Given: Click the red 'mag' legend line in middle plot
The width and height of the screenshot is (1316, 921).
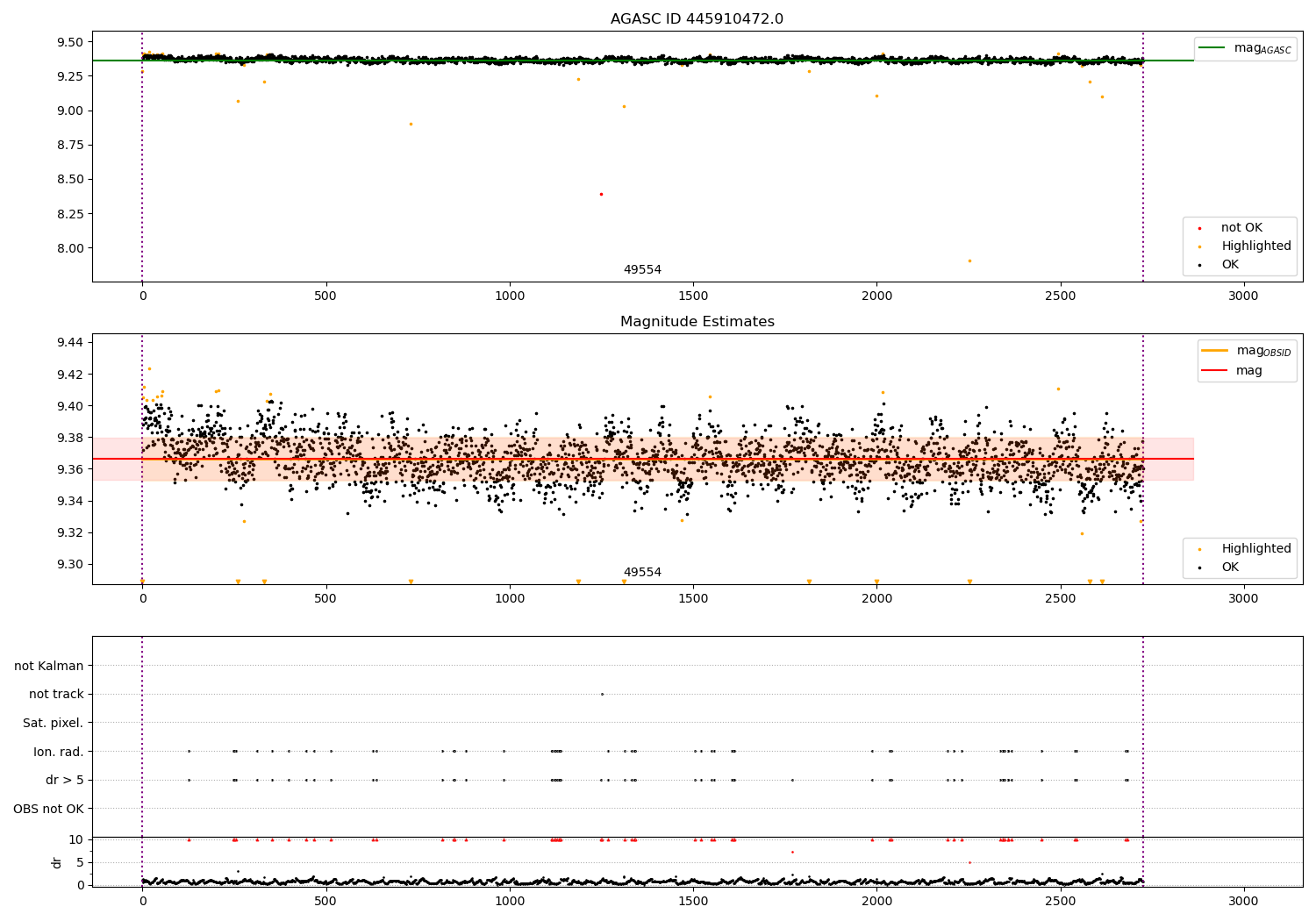Looking at the screenshot, I should coord(1215,371).
